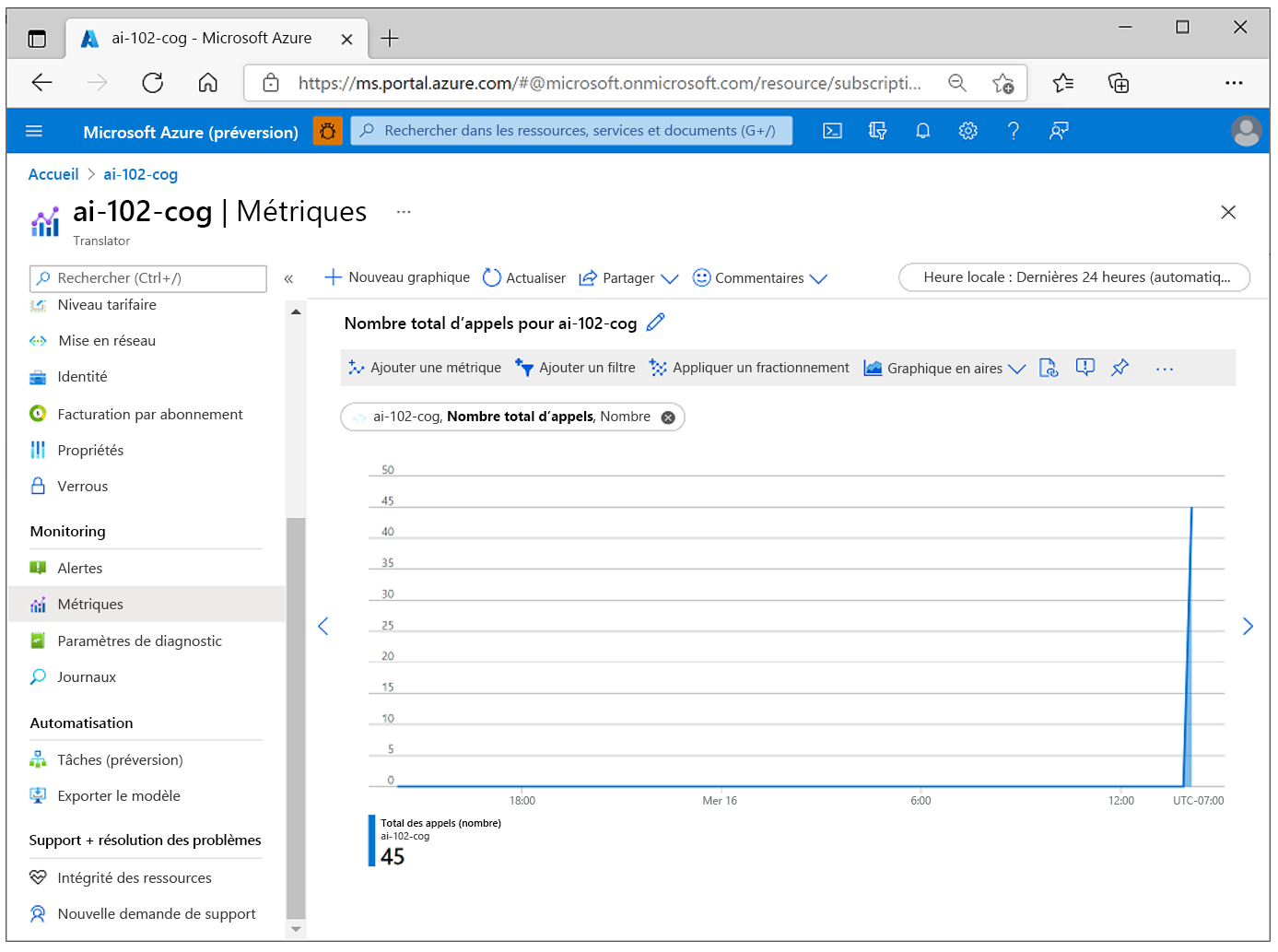The height and width of the screenshot is (952, 1278).
Task: Open browser settings and more menu
Action: click(1234, 83)
